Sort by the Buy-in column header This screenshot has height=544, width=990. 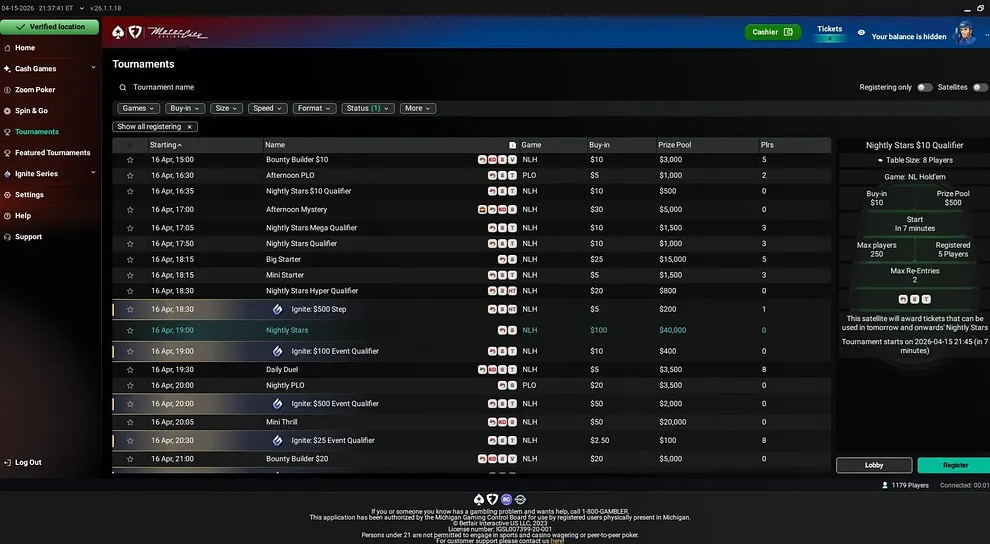click(x=599, y=145)
